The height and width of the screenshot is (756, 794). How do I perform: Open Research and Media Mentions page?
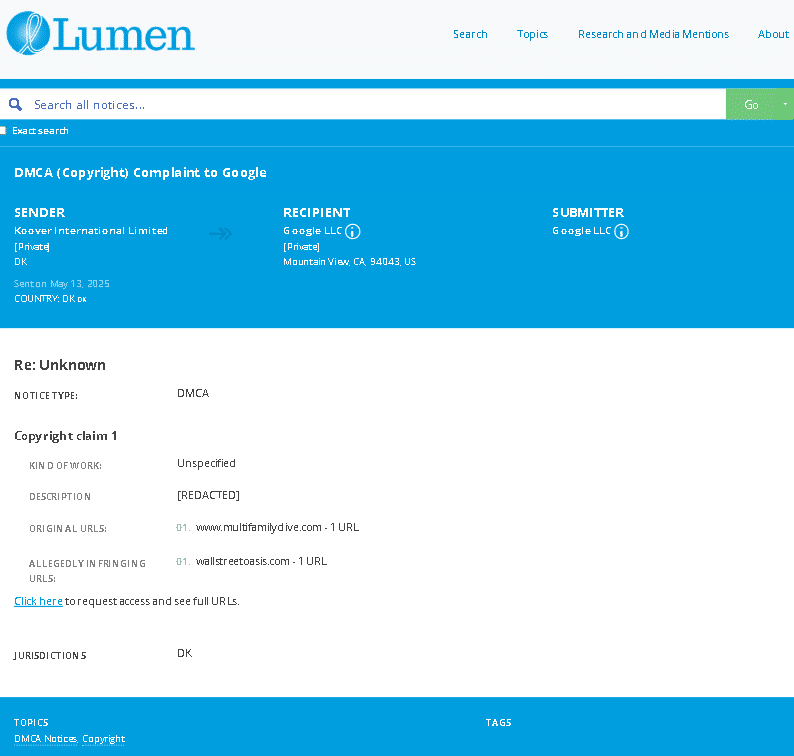tap(653, 34)
